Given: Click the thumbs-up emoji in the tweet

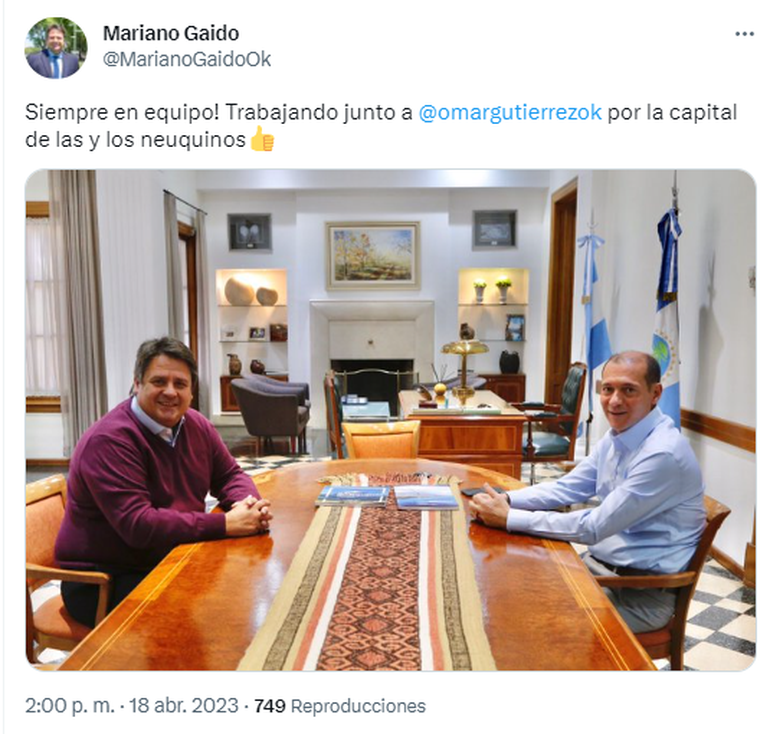Looking at the screenshot, I should tap(262, 139).
